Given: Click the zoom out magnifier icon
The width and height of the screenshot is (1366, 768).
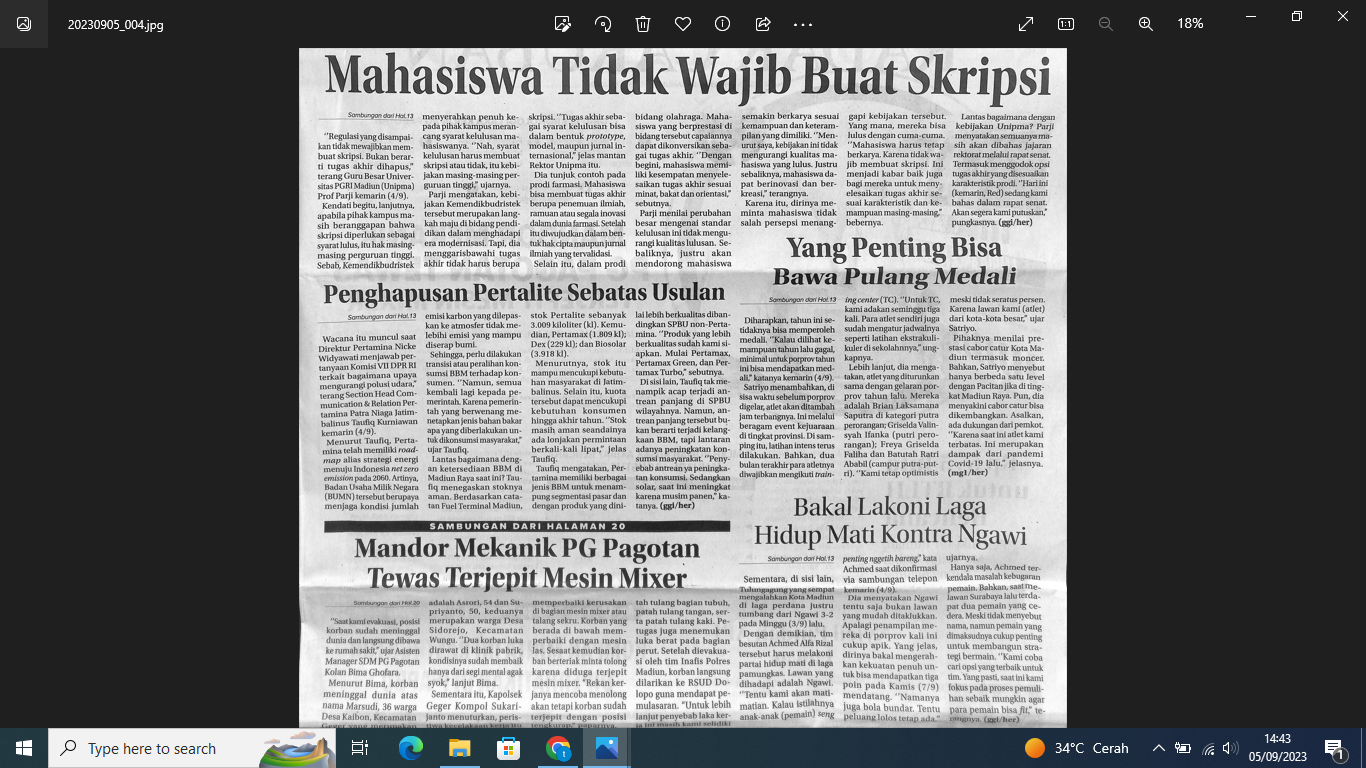Looking at the screenshot, I should [x=1106, y=24].
